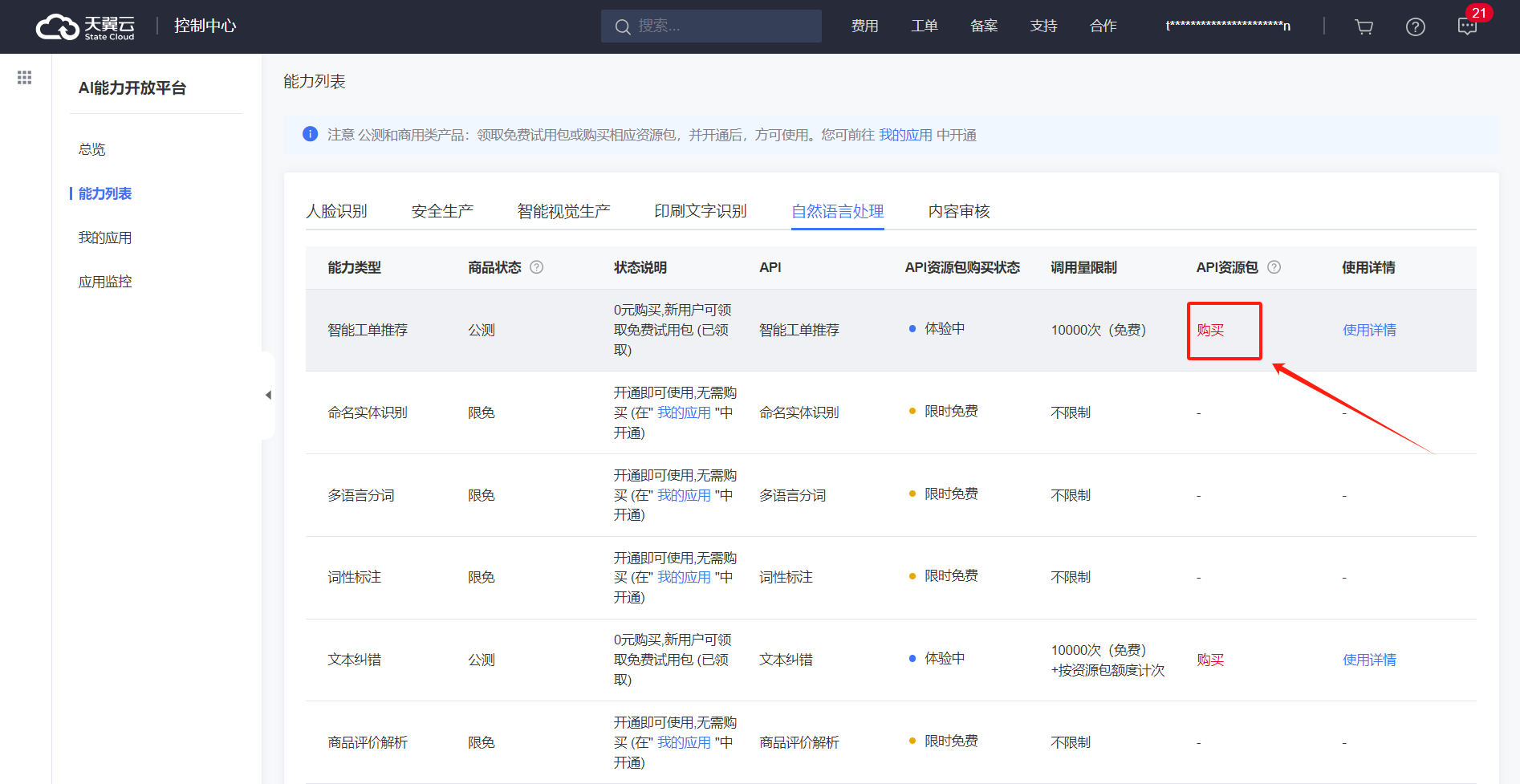
Task: Select 总览 in the sidebar
Action: click(x=91, y=149)
